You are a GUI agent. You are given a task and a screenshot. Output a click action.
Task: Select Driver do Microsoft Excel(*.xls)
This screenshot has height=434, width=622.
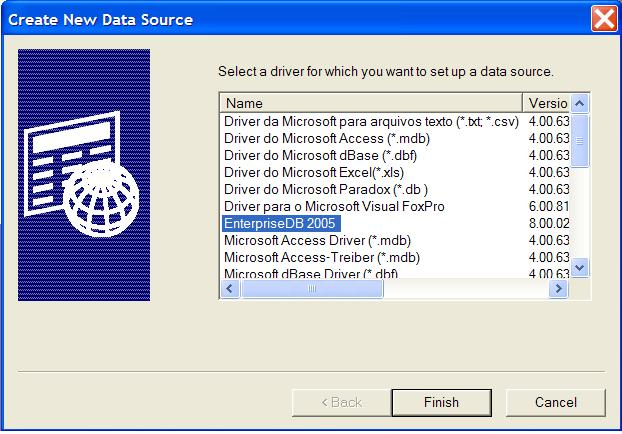click(308, 172)
